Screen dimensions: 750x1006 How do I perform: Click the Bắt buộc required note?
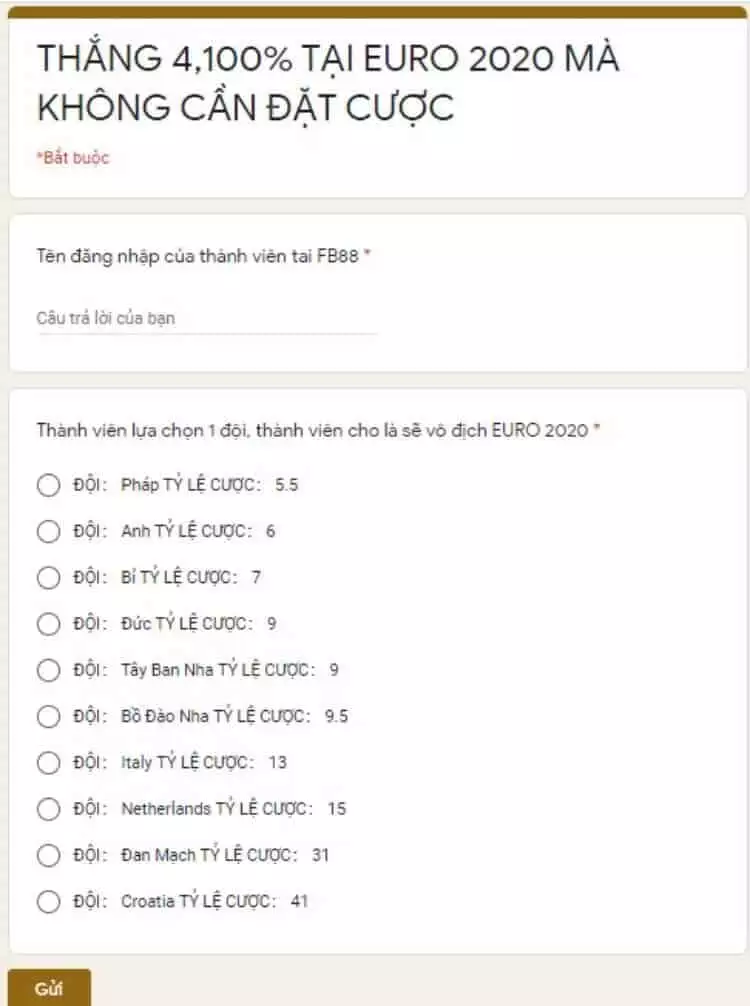coord(72,158)
